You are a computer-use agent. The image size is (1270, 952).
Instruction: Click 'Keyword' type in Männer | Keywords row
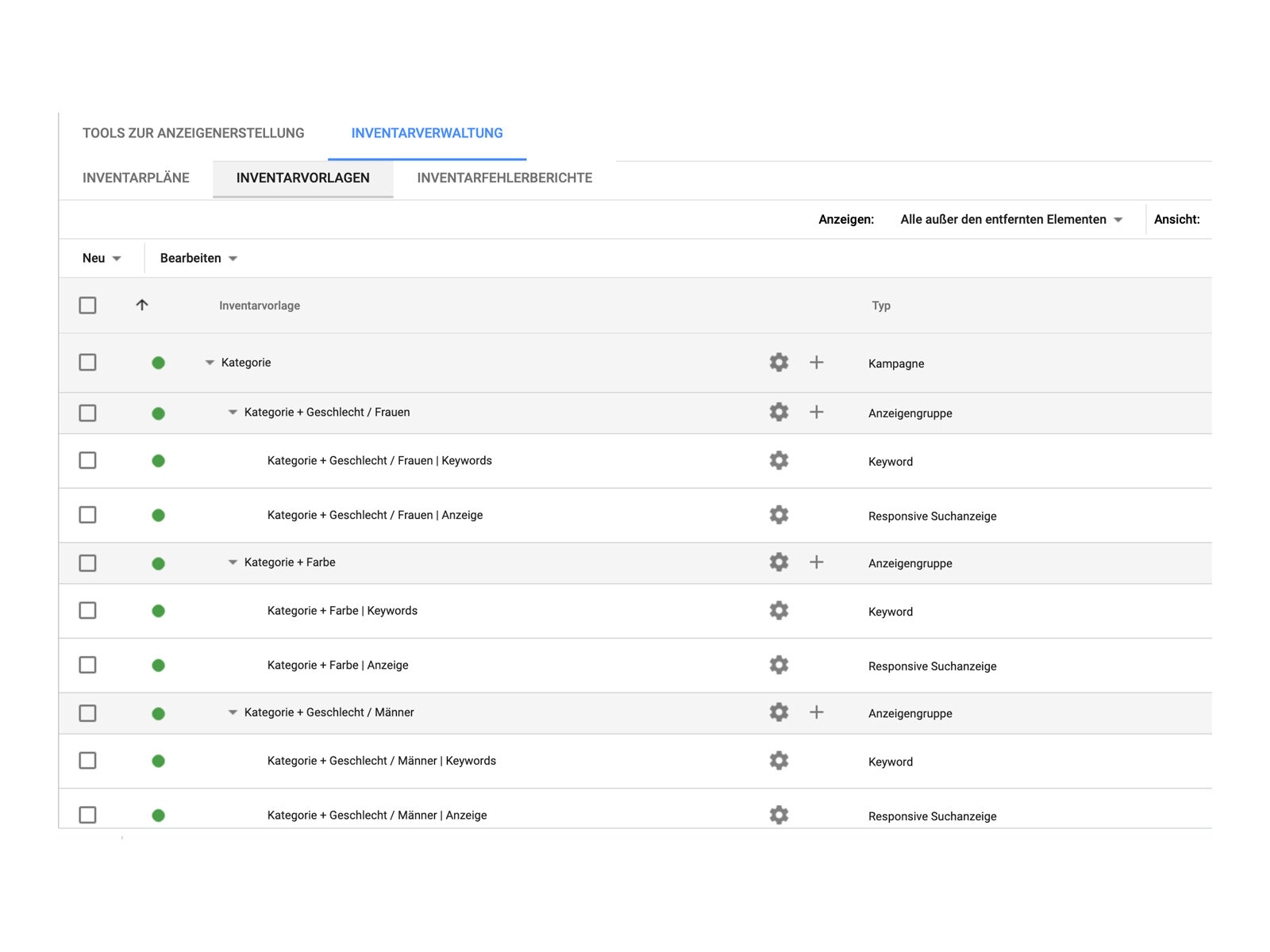coord(891,762)
